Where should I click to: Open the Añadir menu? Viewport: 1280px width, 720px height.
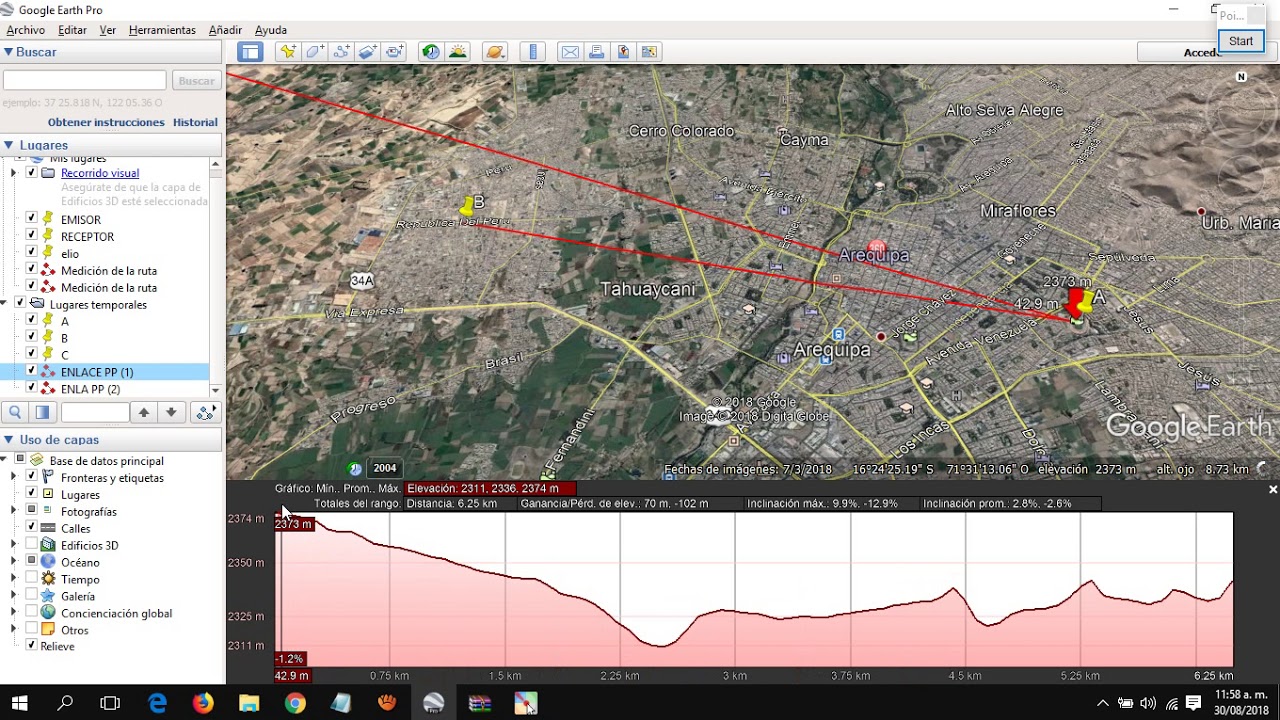coord(225,30)
